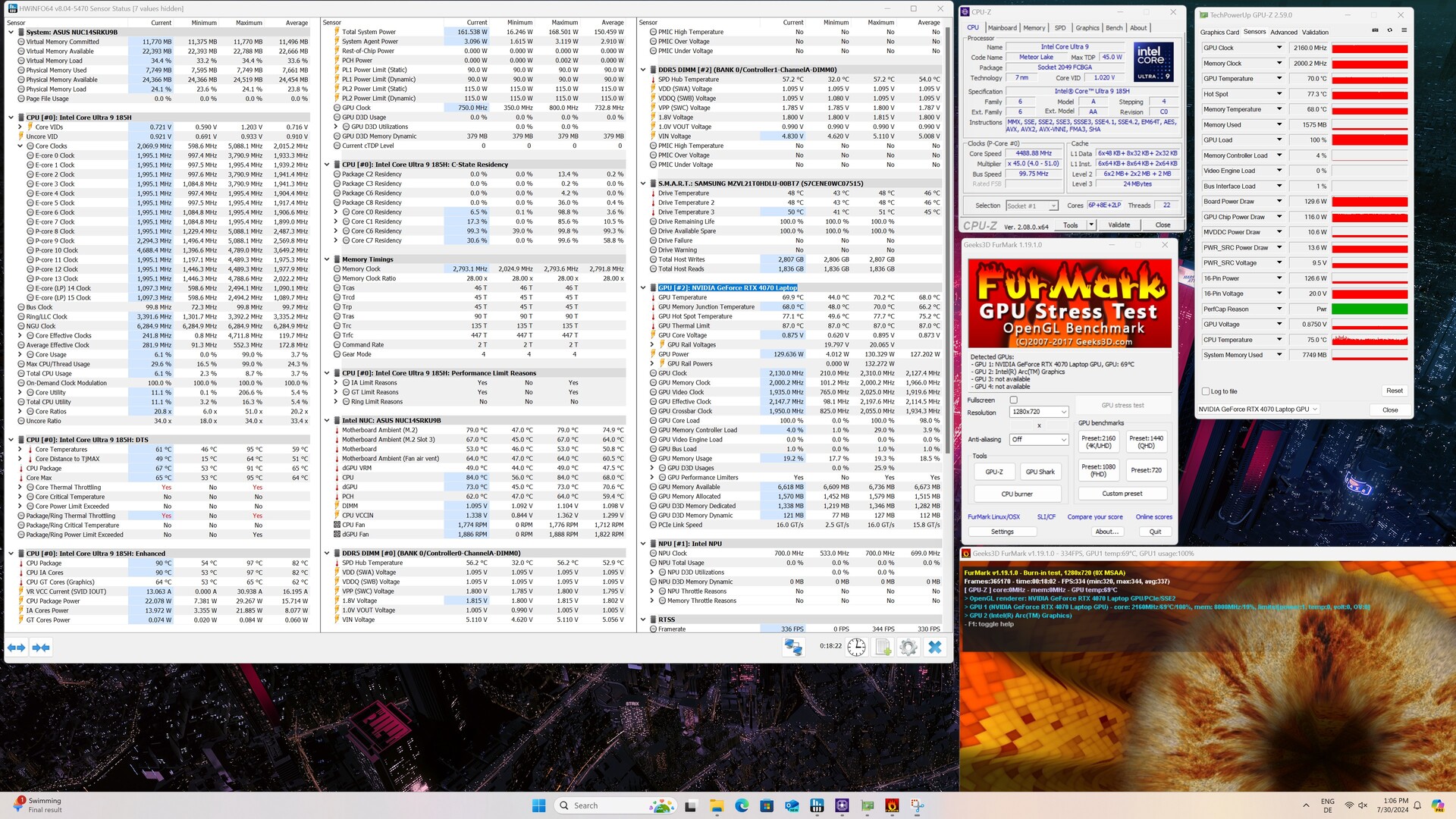Viewport: 1456px width, 819px height.
Task: Switch to the Mainboard tab in CPU-Z
Action: 1002,28
